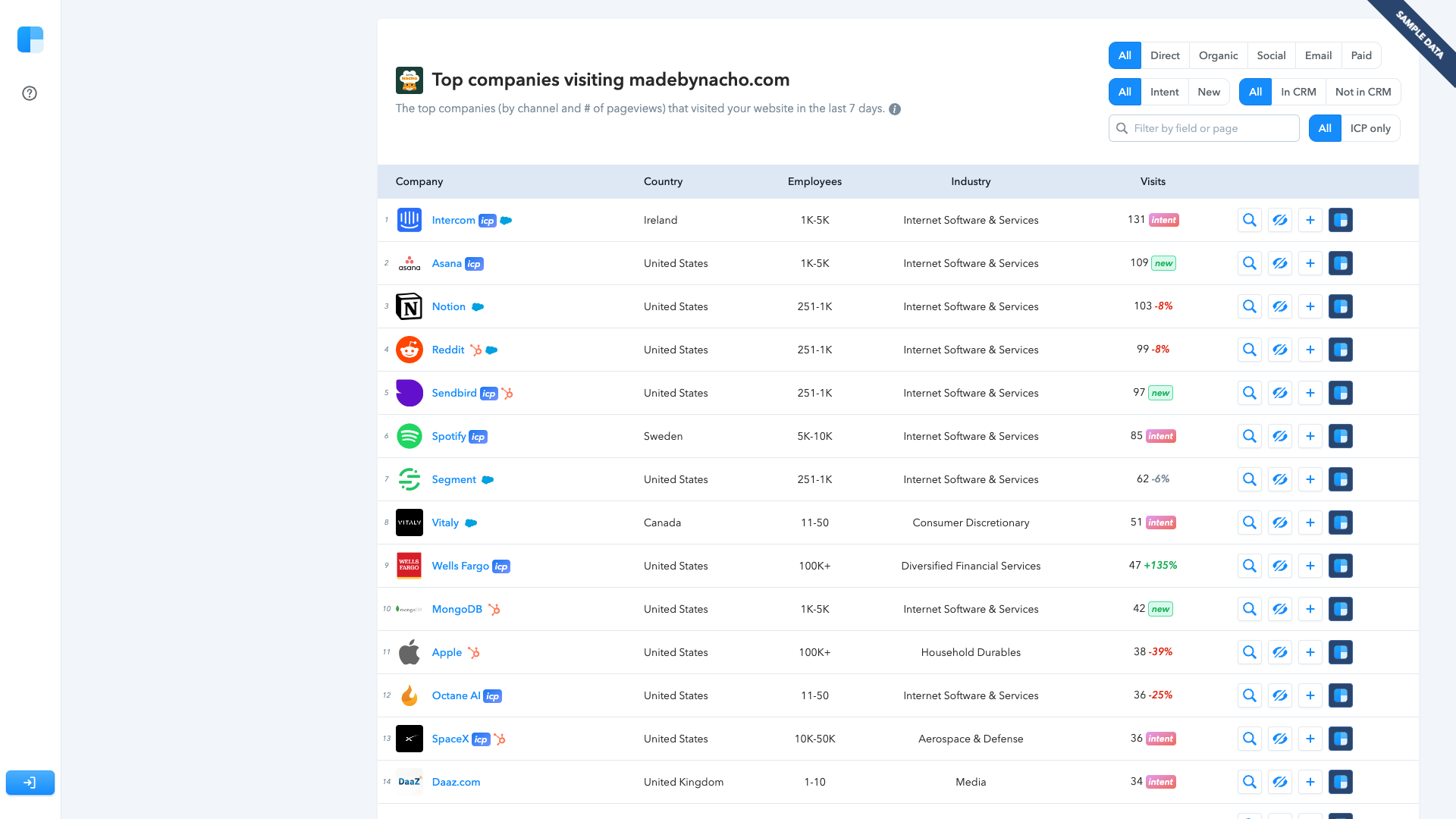Screen dimensions: 1456x819
Task: Click the plus icon in MongoDB row
Action: pyautogui.click(x=1310, y=609)
